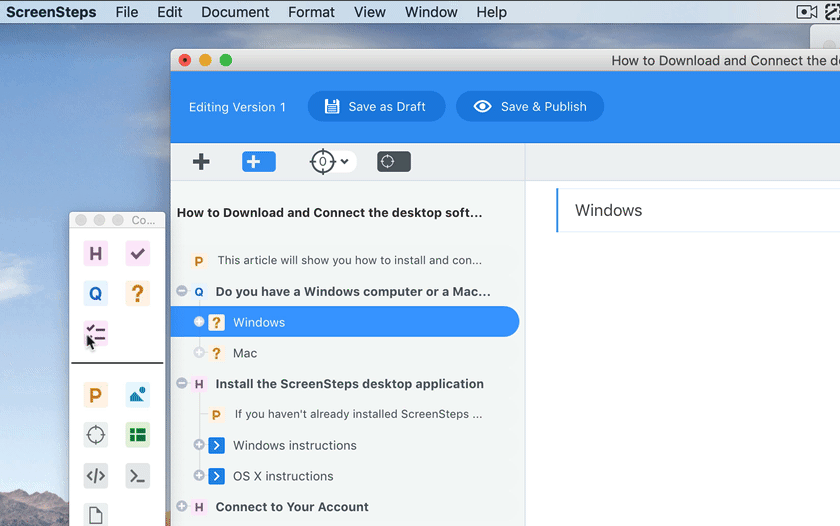This screenshot has width=840, height=526.
Task: Open the Edit menu
Action: coord(169,12)
